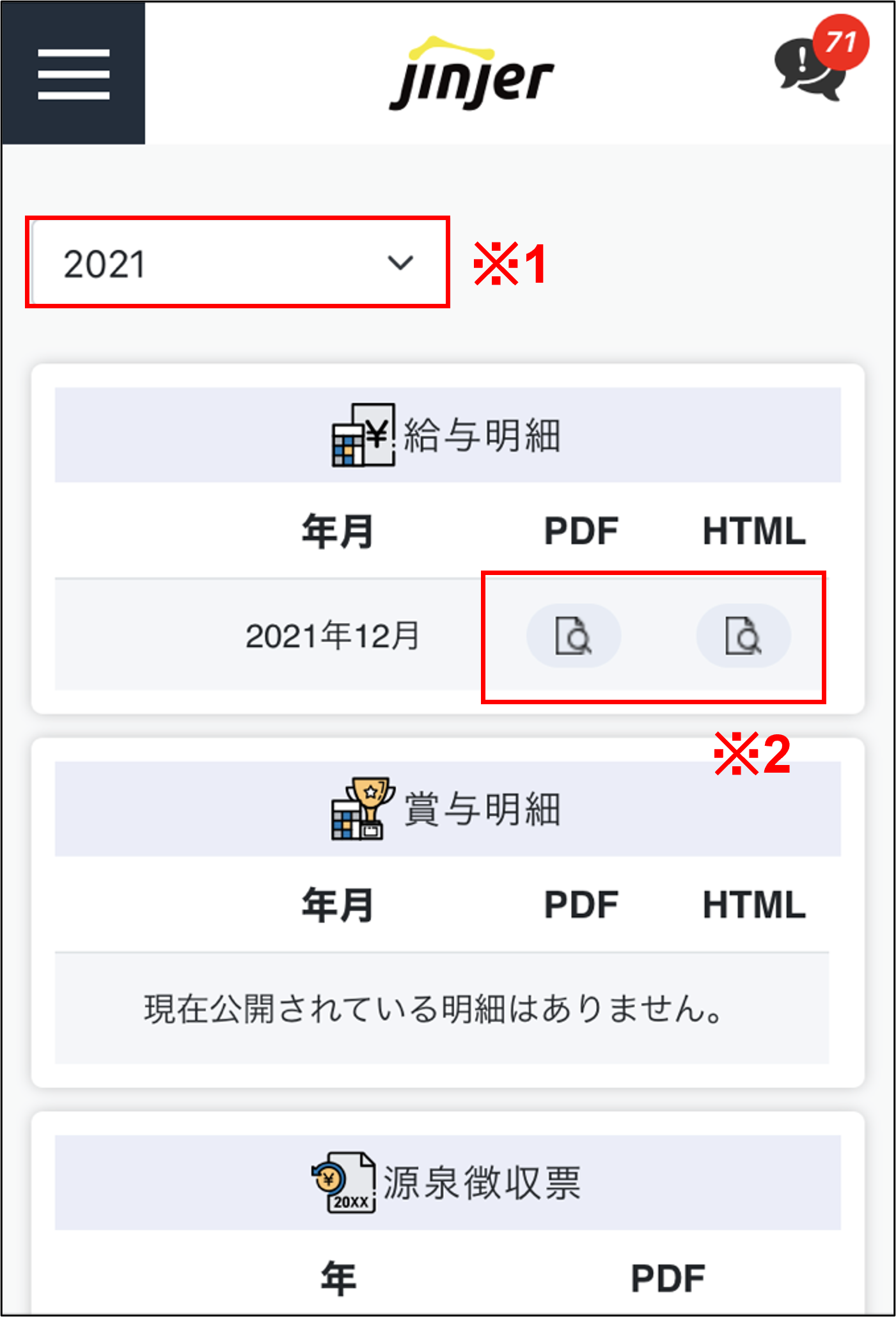Expand the 2021 year dropdown
The image size is (896, 1317).
click(x=238, y=263)
